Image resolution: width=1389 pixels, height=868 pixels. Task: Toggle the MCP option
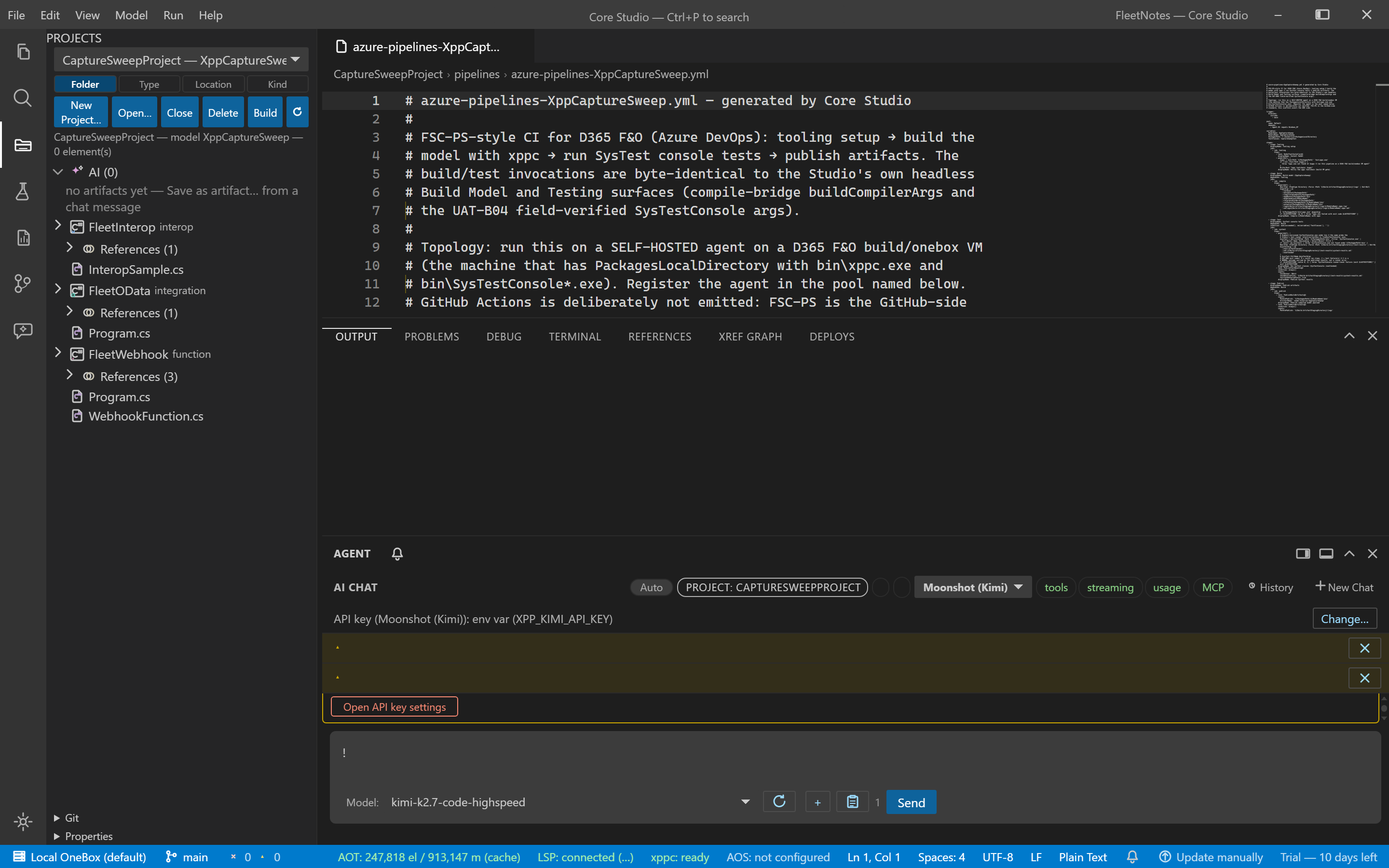coord(1213,587)
